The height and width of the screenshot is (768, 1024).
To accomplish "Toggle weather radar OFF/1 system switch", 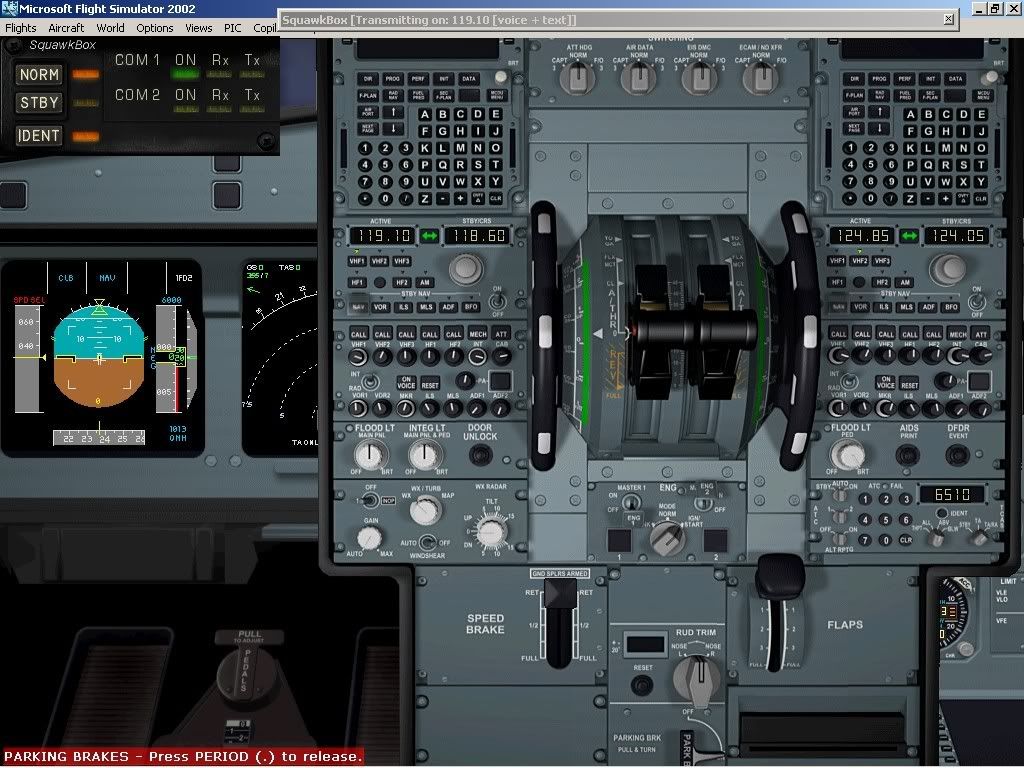I will (x=369, y=500).
